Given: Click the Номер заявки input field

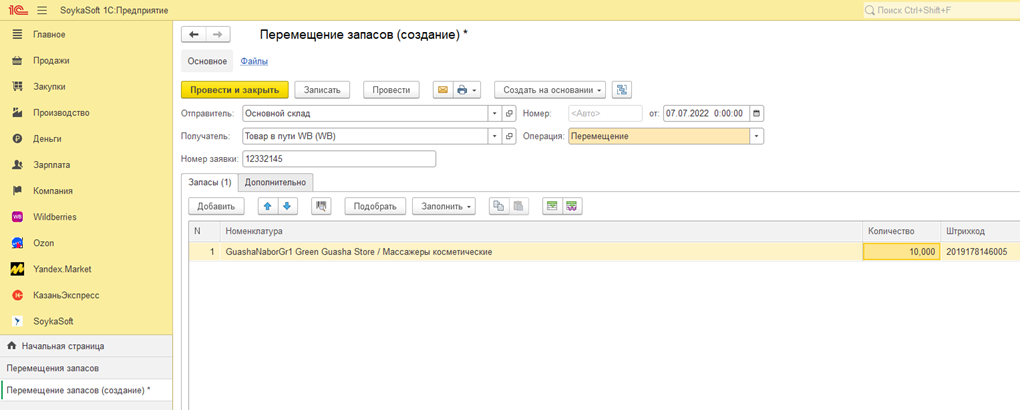Looking at the screenshot, I should tap(338, 159).
